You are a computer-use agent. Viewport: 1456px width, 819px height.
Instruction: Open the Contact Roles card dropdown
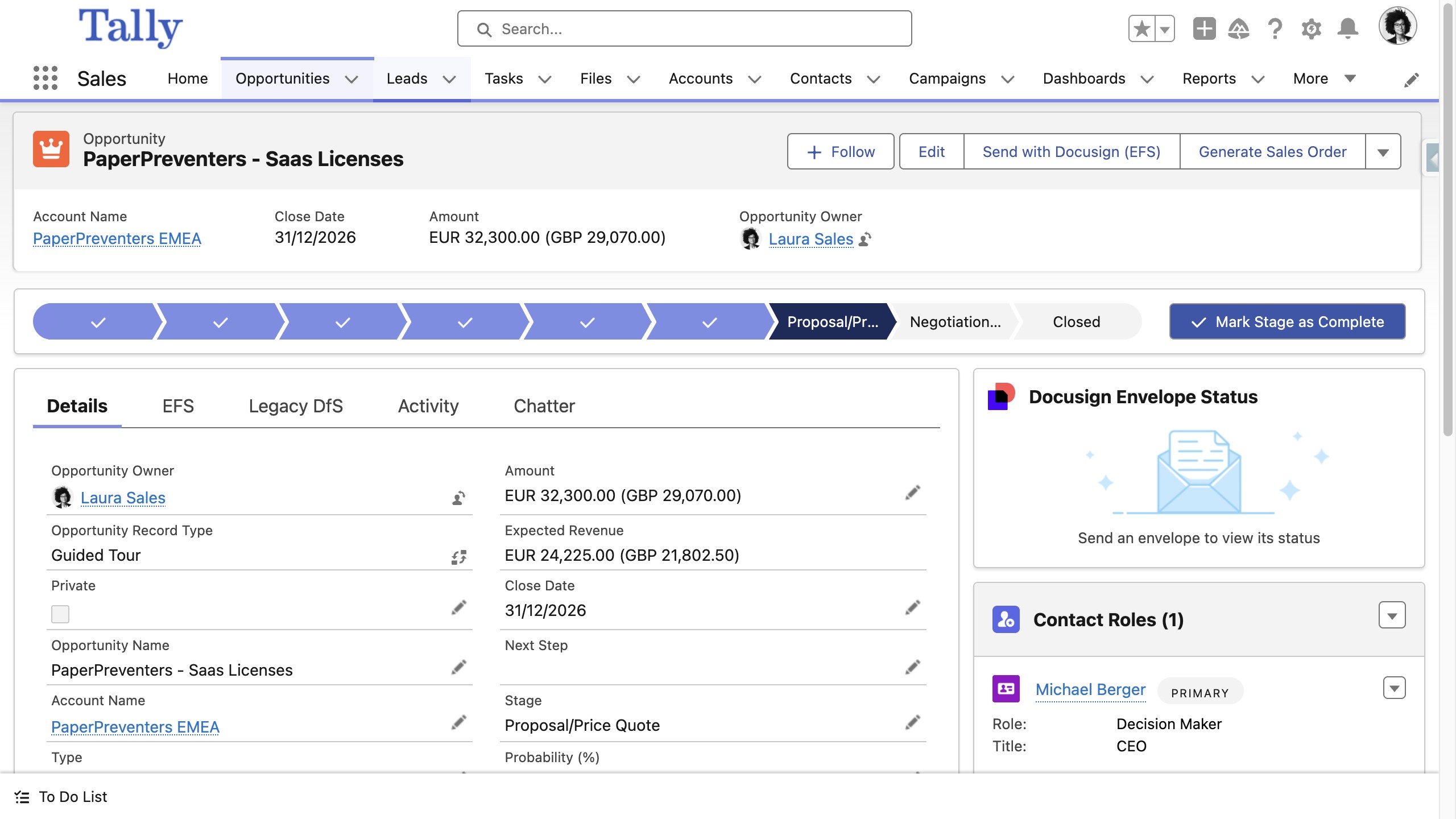click(1392, 616)
